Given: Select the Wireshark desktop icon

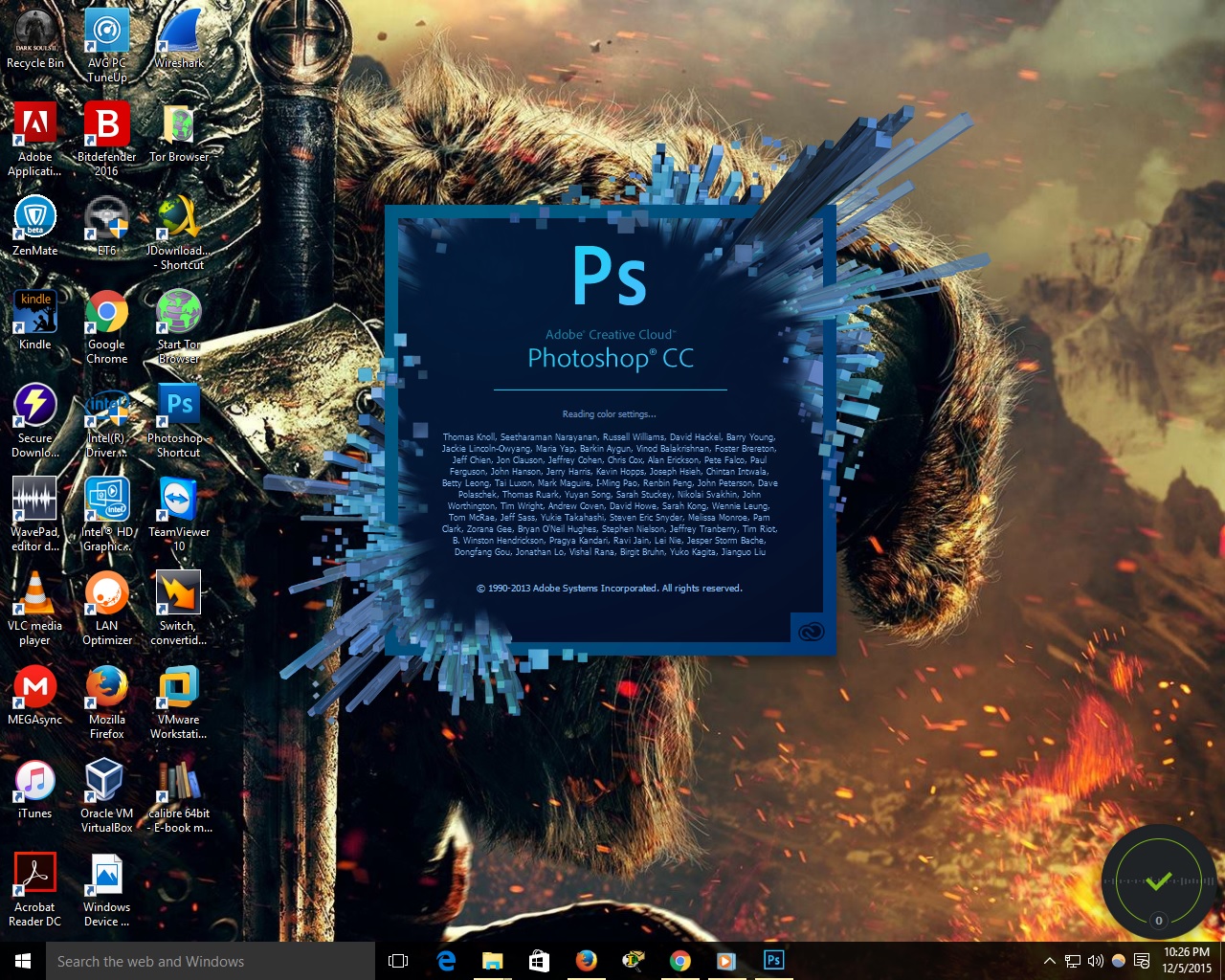Looking at the screenshot, I should [x=179, y=40].
